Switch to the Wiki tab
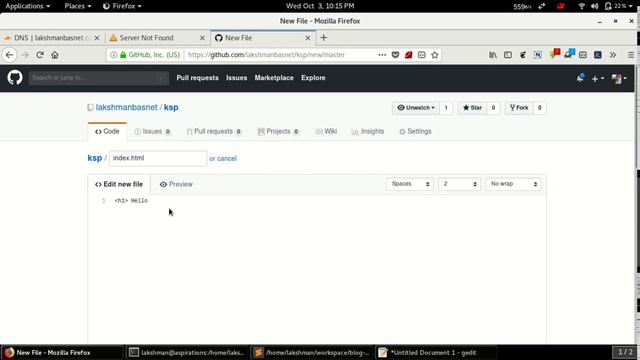640x360 pixels. coord(326,131)
